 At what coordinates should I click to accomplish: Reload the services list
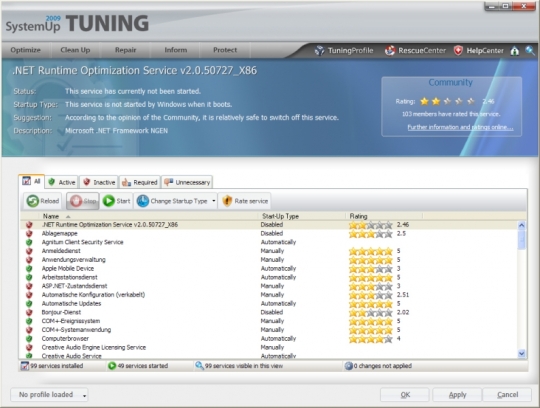tap(43, 201)
